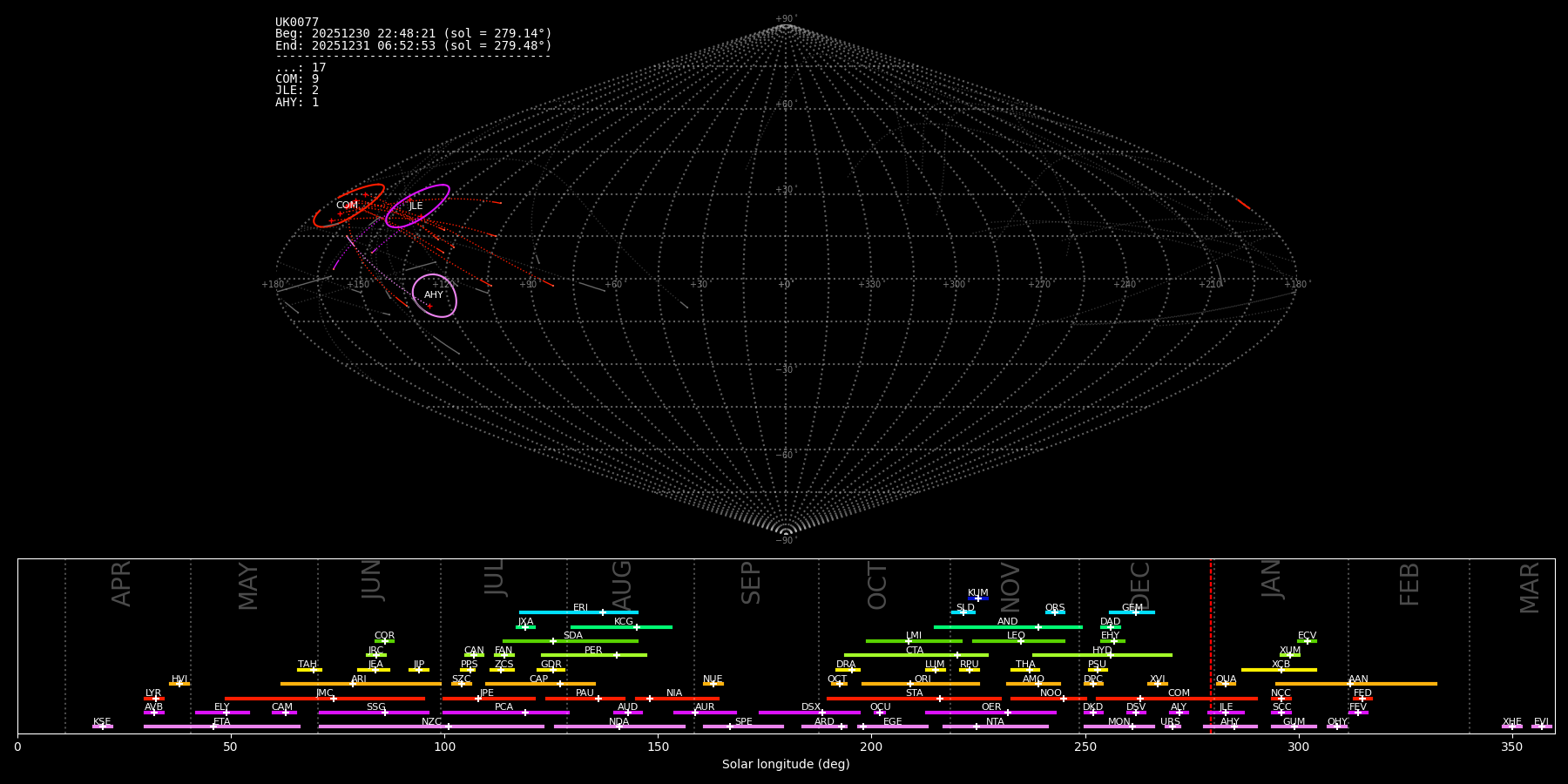Click the 'COM: 9' count entry
Image resolution: width=1568 pixels, height=784 pixels.
click(x=297, y=79)
